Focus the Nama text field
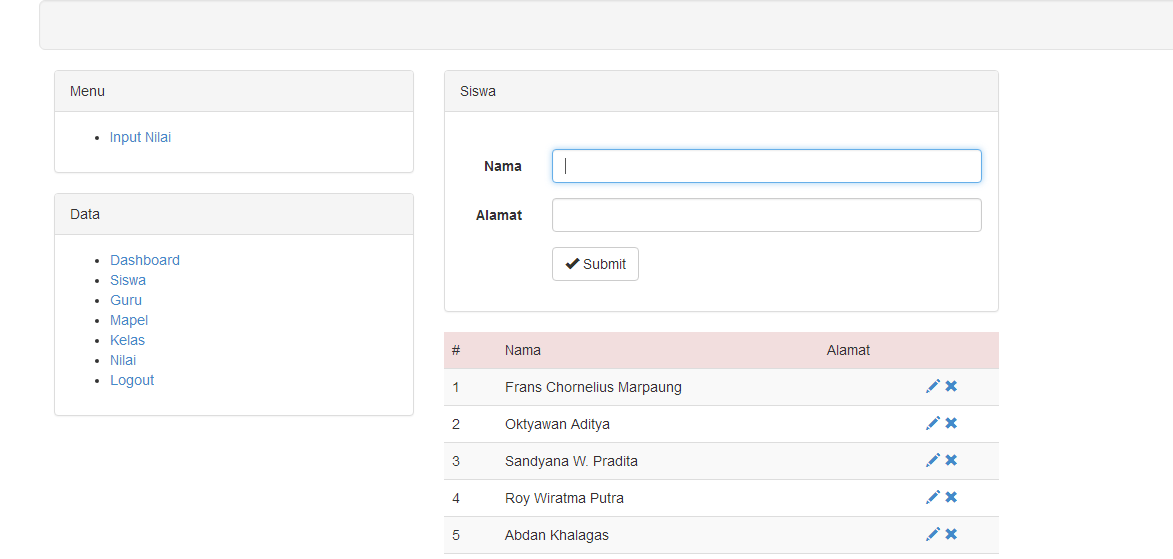 (766, 166)
